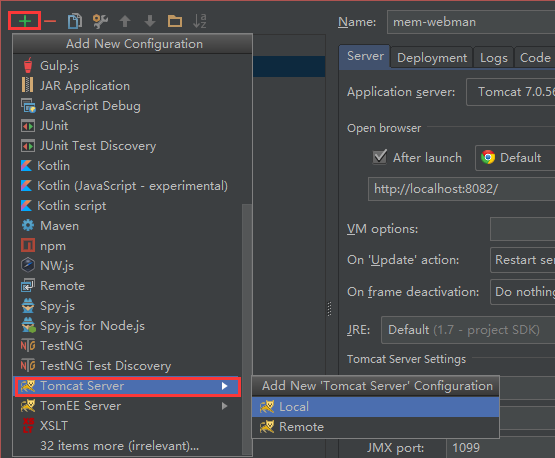Select Spy-js for Node.js entry
This screenshot has width=555, height=458.
tap(128, 326)
